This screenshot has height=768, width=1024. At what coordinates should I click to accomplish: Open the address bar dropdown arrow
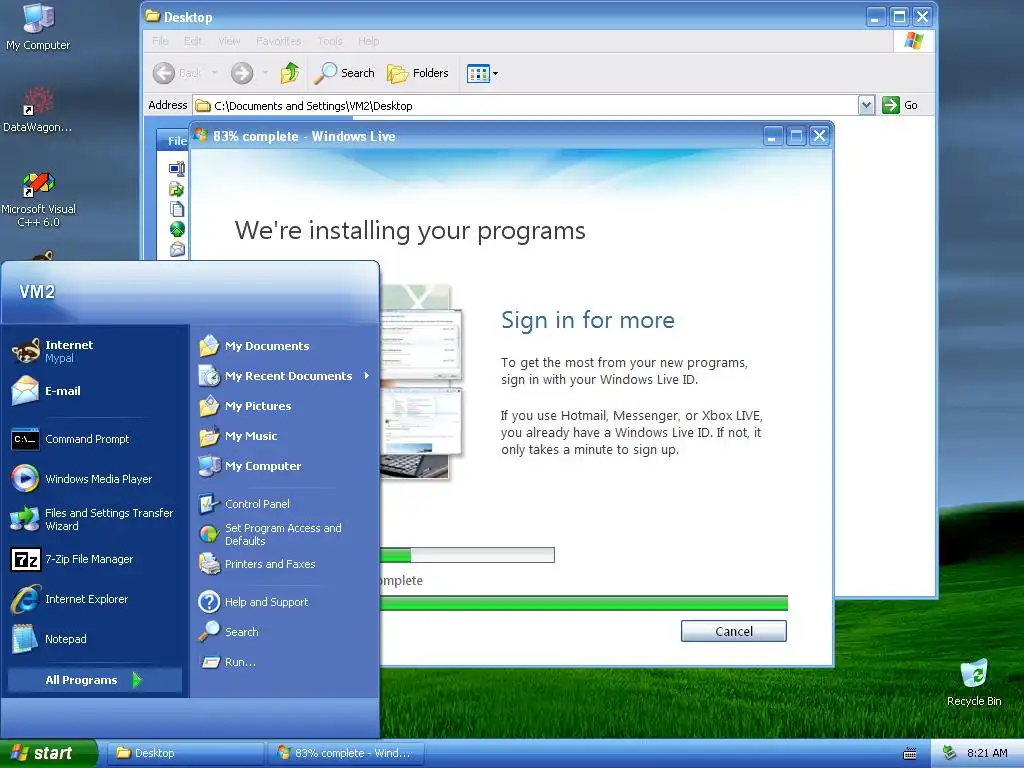866,105
